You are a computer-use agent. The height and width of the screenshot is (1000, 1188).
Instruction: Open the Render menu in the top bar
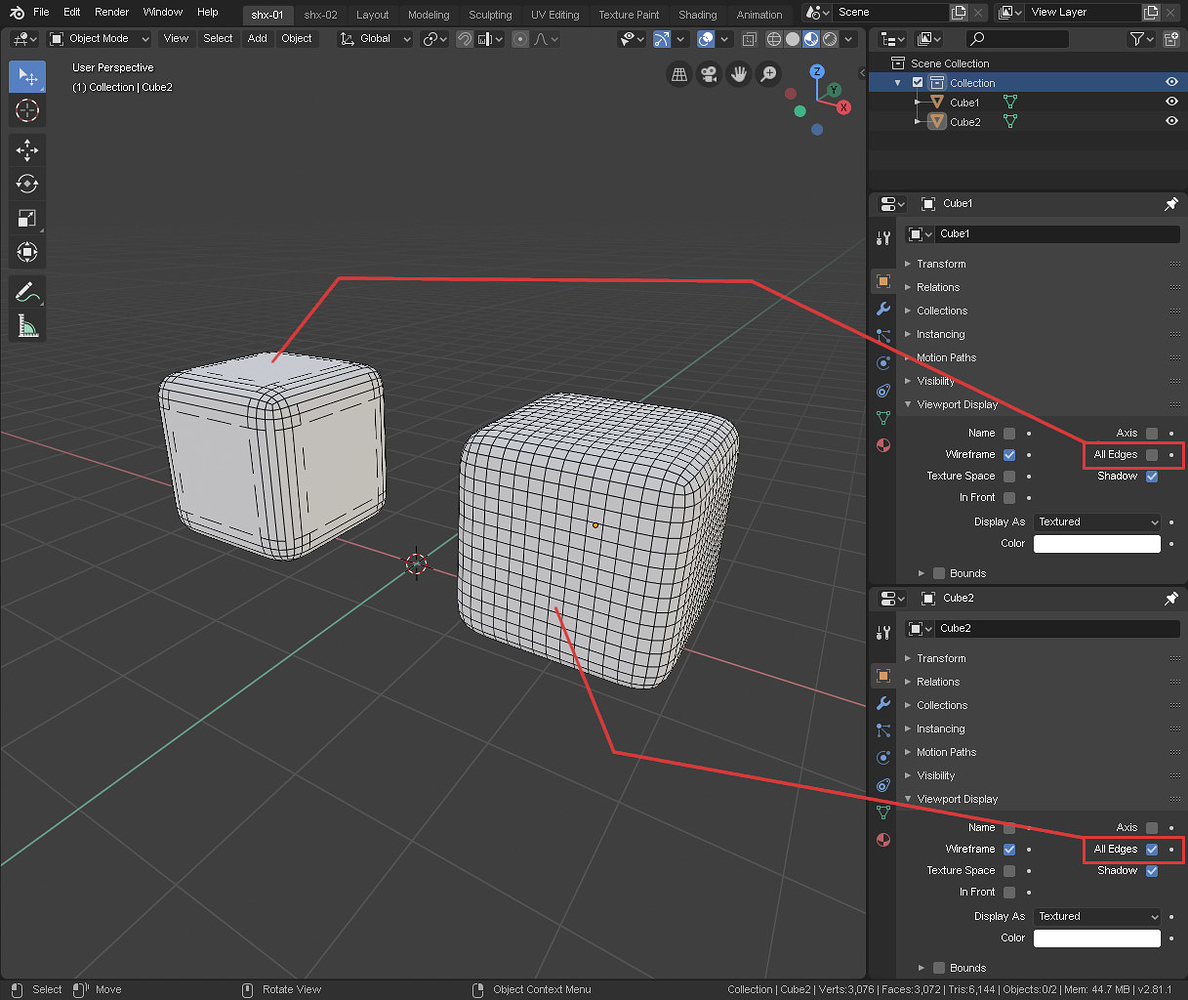[111, 12]
